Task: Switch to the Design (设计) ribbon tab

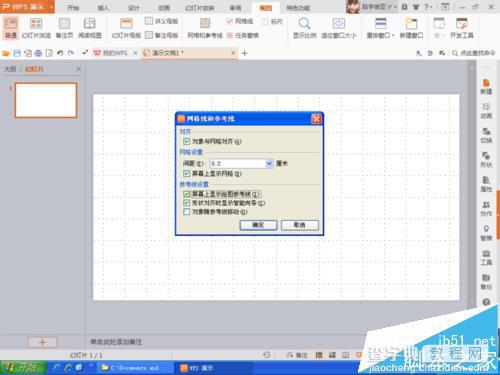Action: point(133,8)
